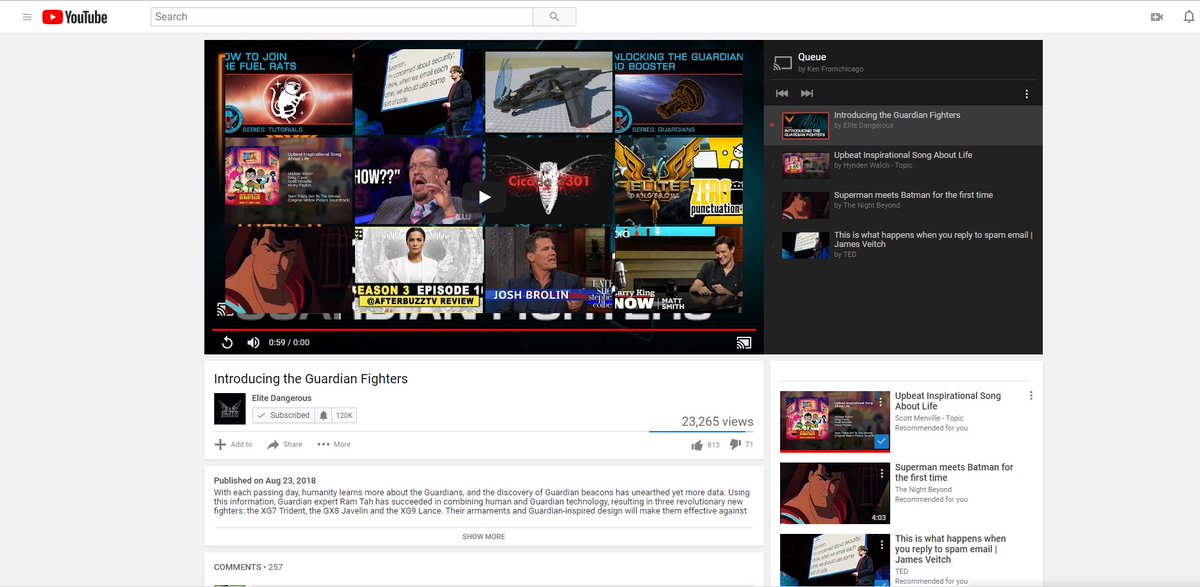This screenshot has height=587, width=1200.
Task: Click the blue checkmark on first recommended thumbnail
Action: pyautogui.click(x=881, y=441)
